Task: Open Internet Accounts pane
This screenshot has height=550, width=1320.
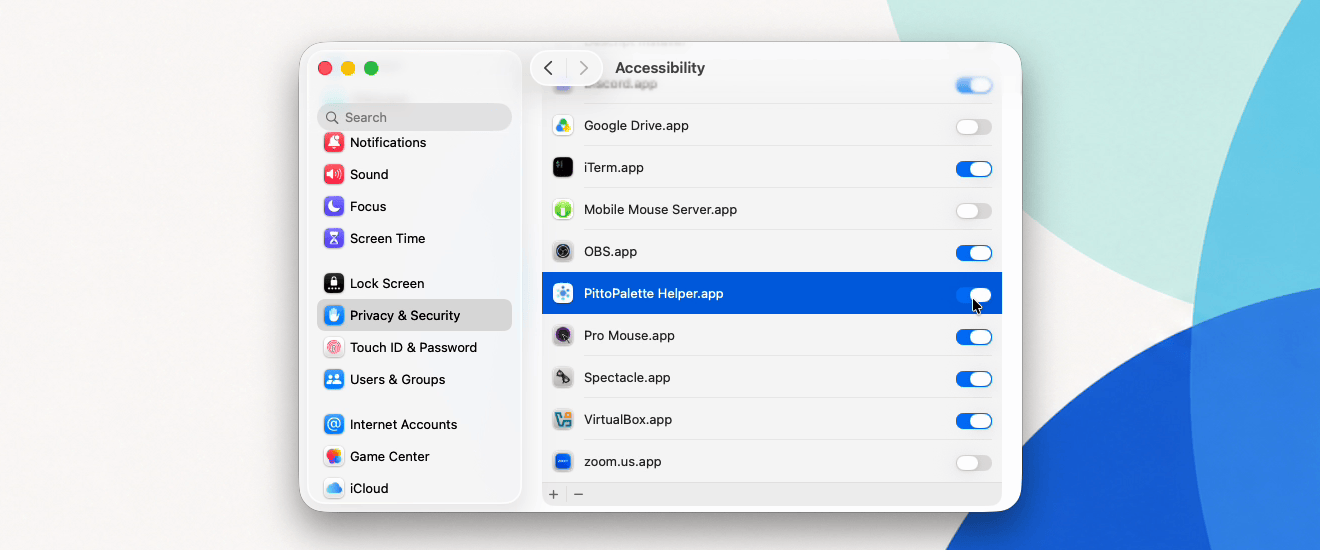Action: point(414,424)
